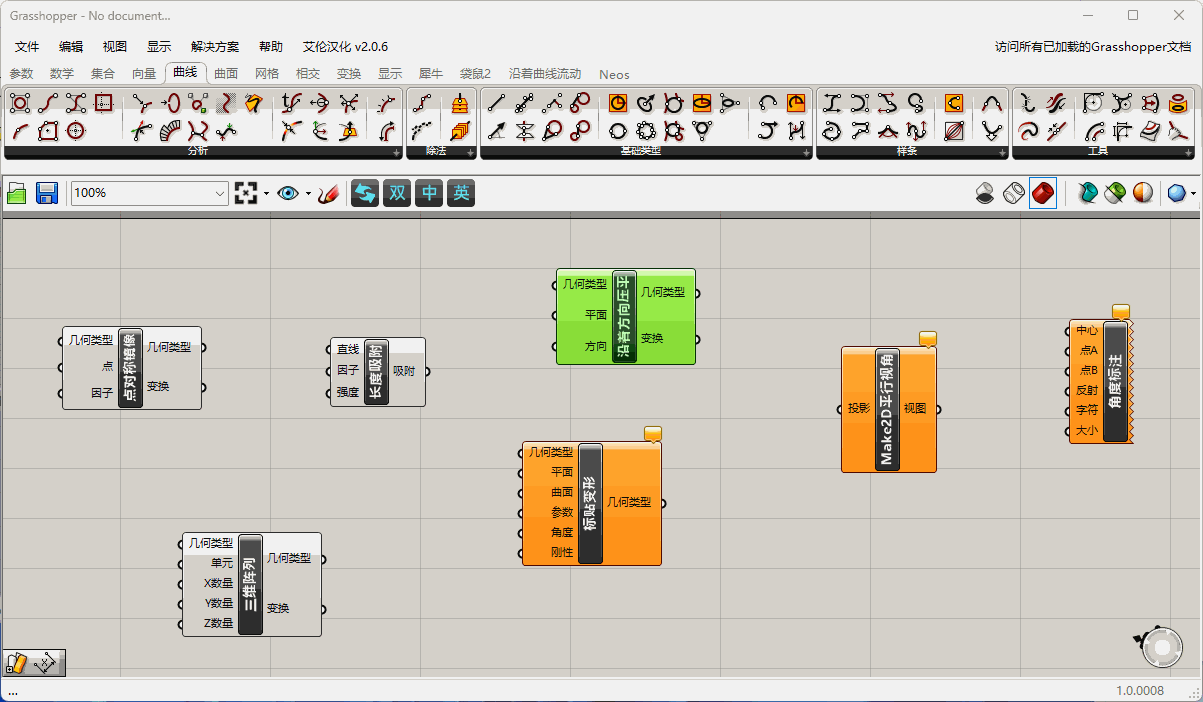Click the warning balloon on 标贴变形
Image resolution: width=1203 pixels, height=702 pixels.
click(653, 434)
